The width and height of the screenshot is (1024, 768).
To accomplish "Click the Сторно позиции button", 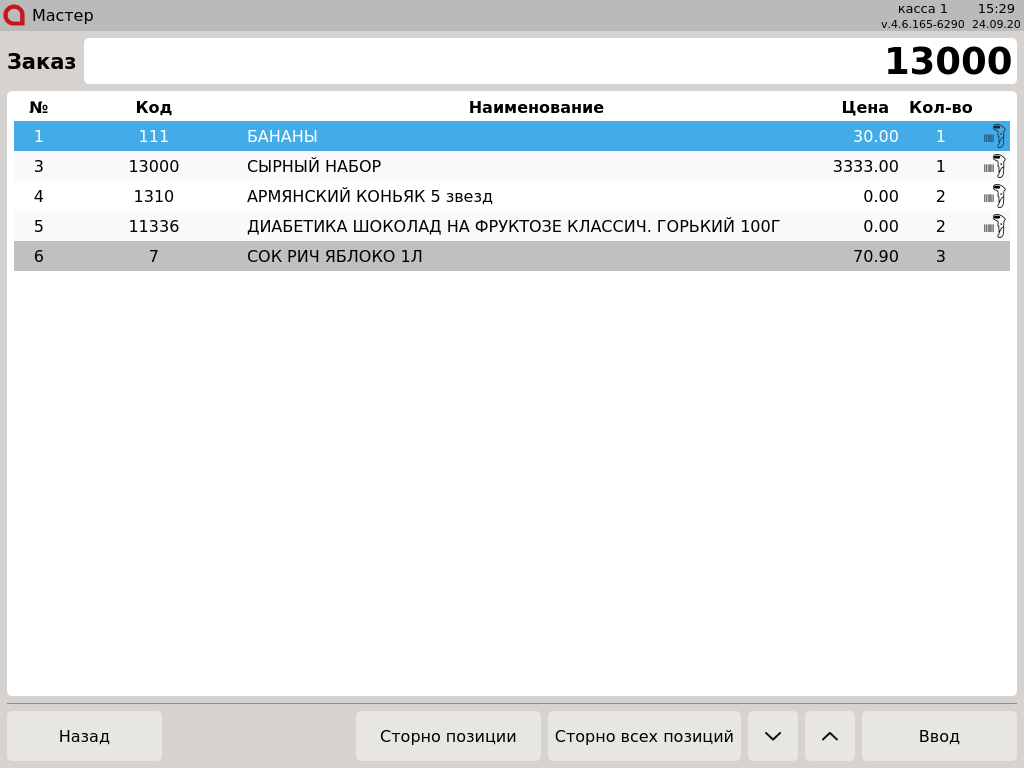I will (x=448, y=736).
